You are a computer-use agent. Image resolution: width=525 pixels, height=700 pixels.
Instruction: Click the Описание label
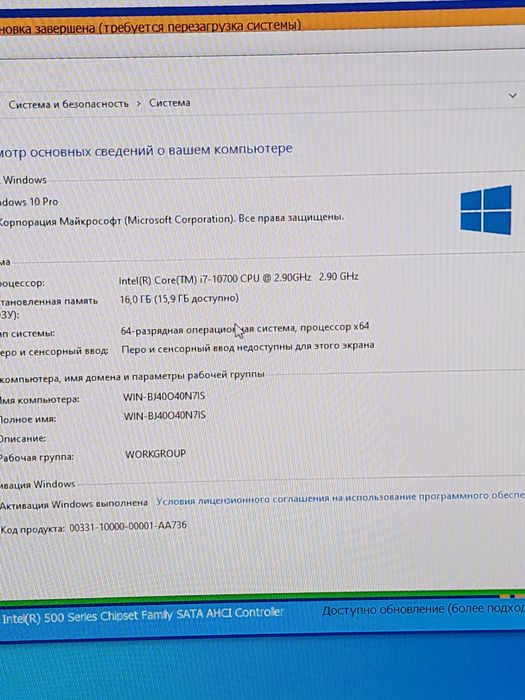pos(23,438)
